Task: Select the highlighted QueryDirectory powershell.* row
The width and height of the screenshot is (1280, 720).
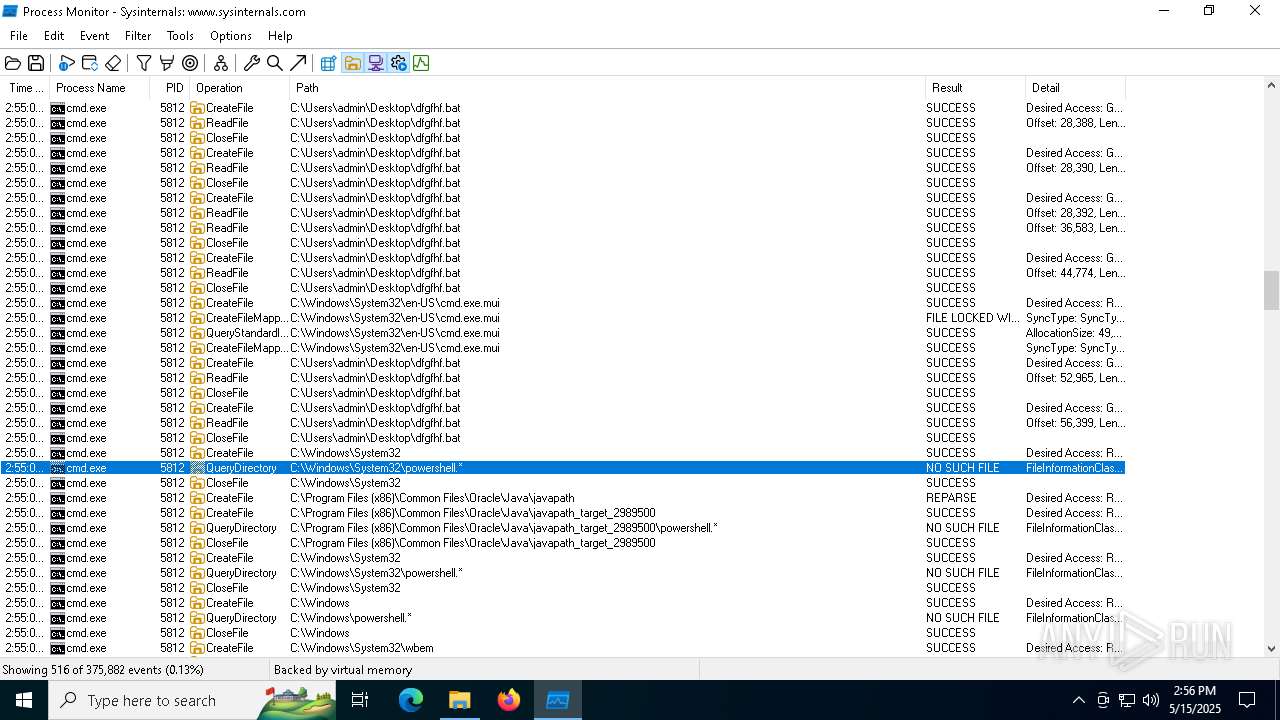Action: click(563, 468)
